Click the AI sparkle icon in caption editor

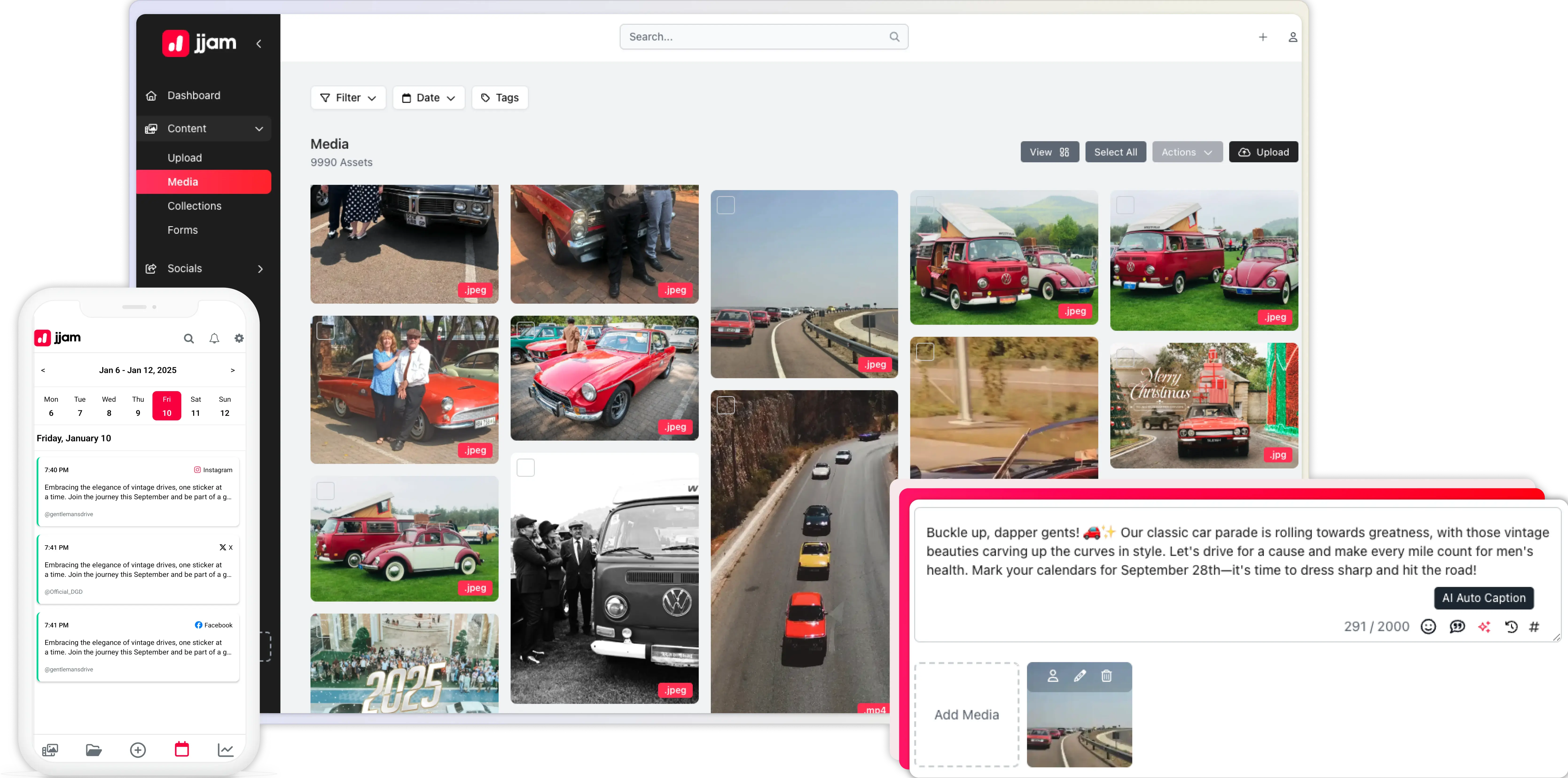coord(1485,626)
